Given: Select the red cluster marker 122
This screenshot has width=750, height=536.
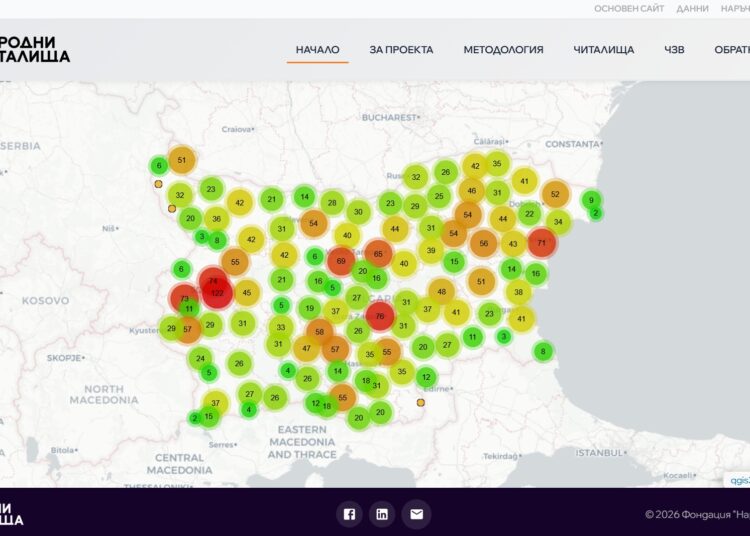Looking at the screenshot, I should [218, 293].
